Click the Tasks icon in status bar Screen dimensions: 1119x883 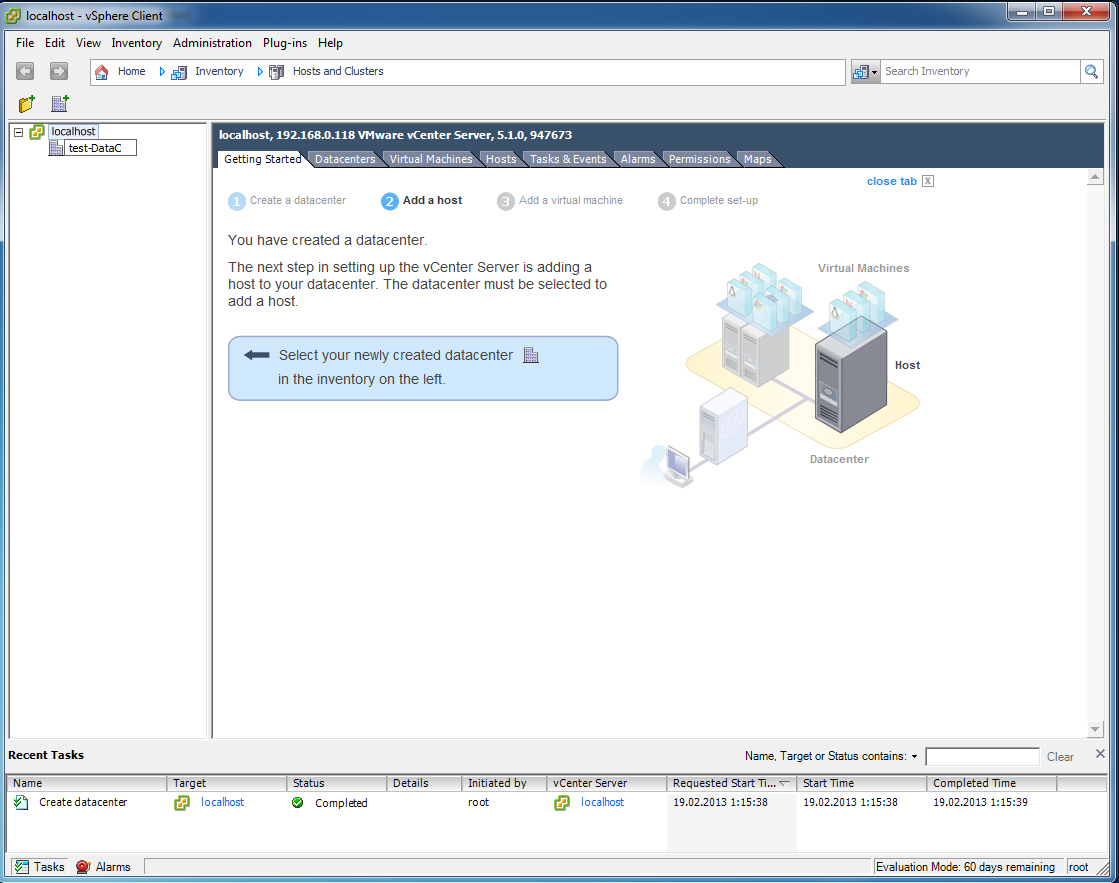pyautogui.click(x=22, y=867)
